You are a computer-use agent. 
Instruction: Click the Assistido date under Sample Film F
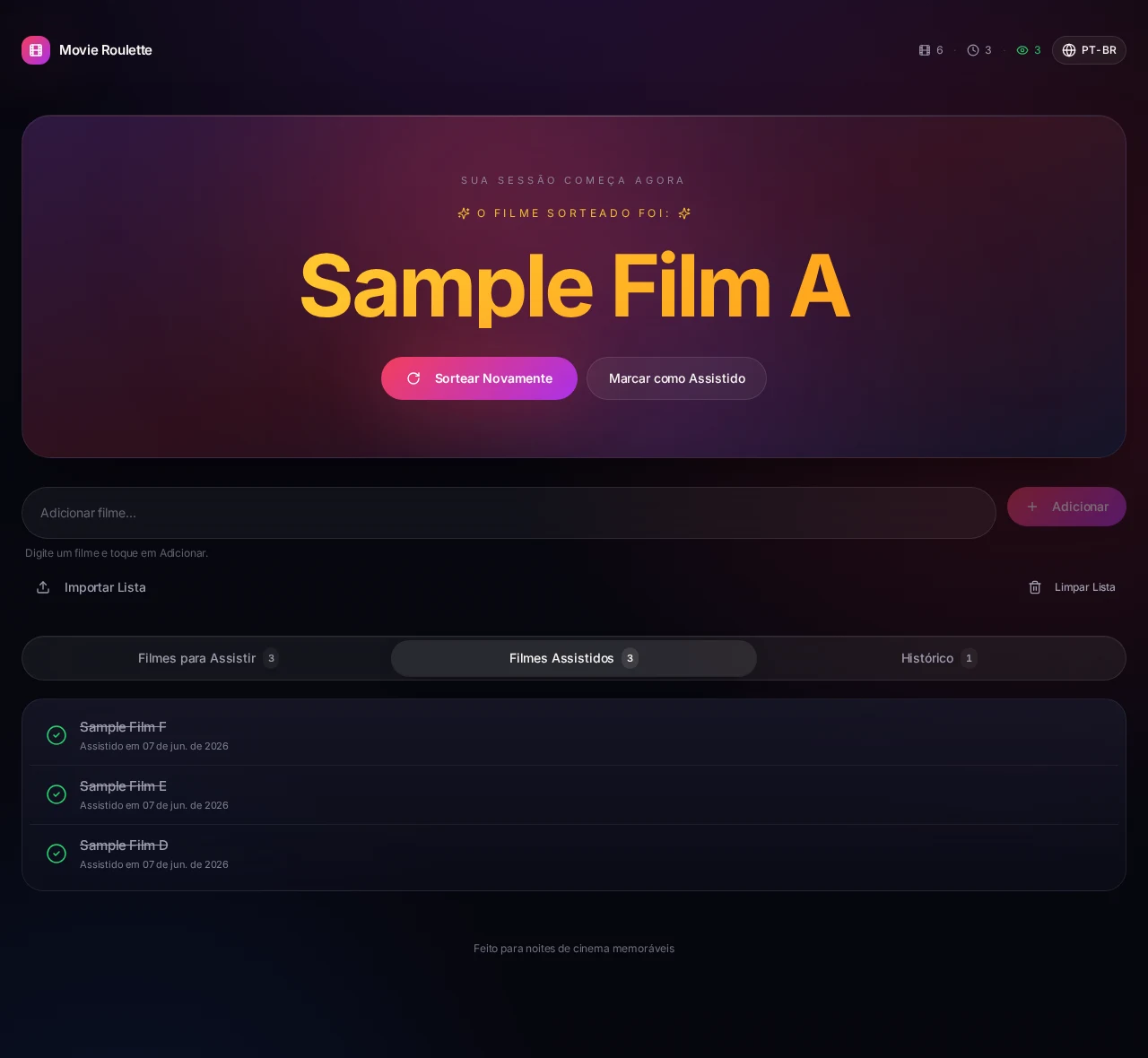[x=154, y=746]
